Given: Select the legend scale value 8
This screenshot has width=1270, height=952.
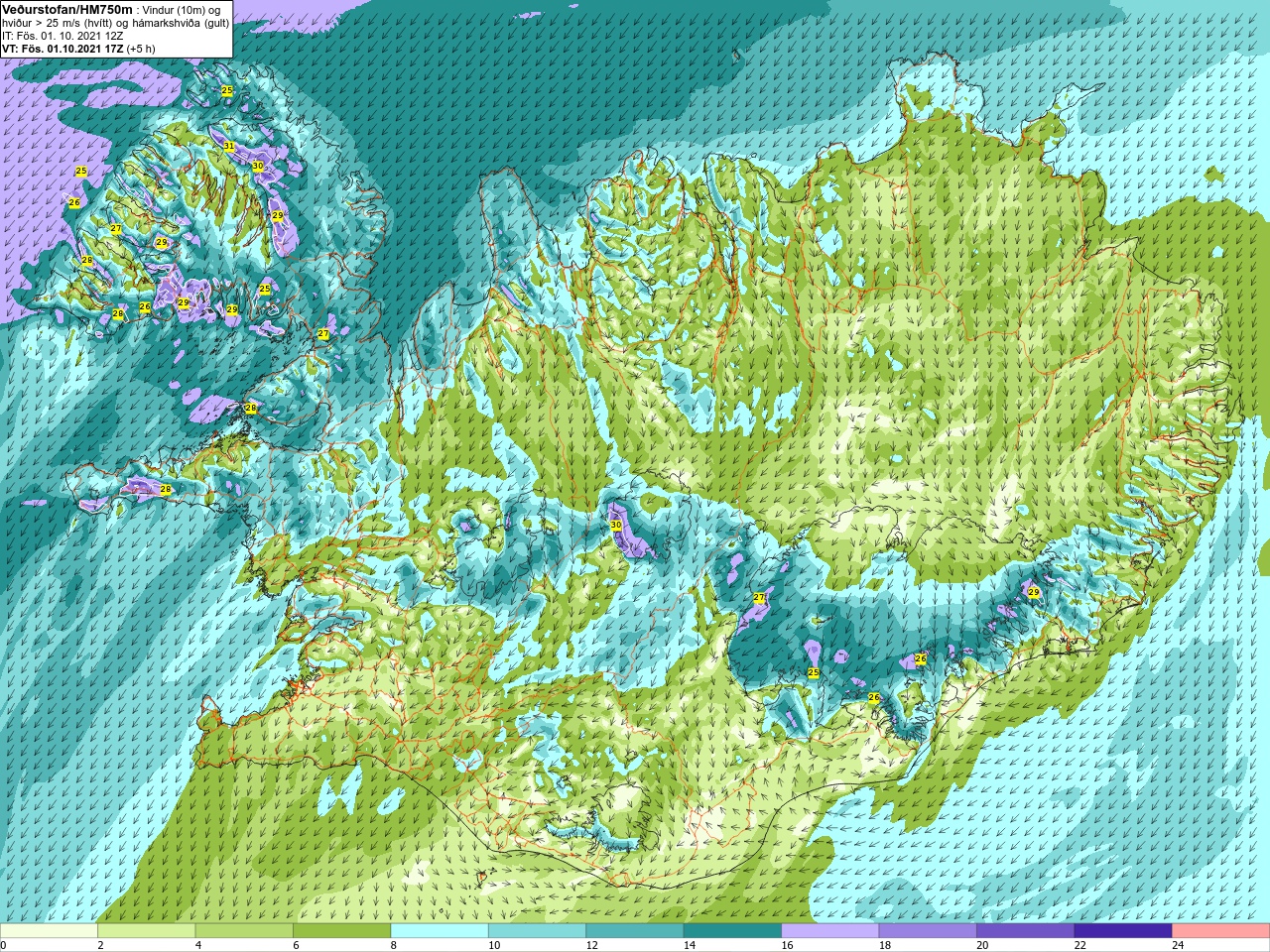Looking at the screenshot, I should (x=394, y=945).
